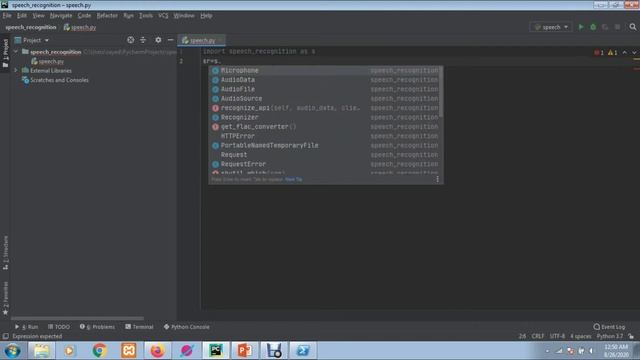Open the Window menu
640x360 pixels.
184,16
